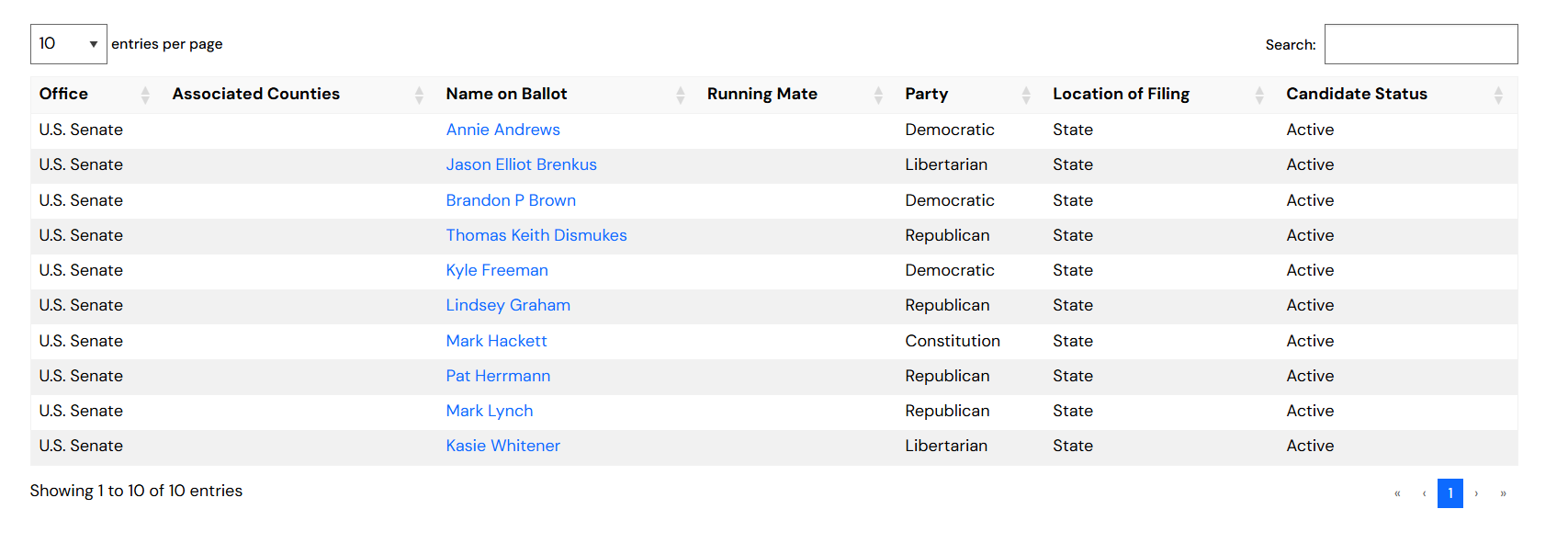Click inside the Search input field

[x=1420, y=44]
